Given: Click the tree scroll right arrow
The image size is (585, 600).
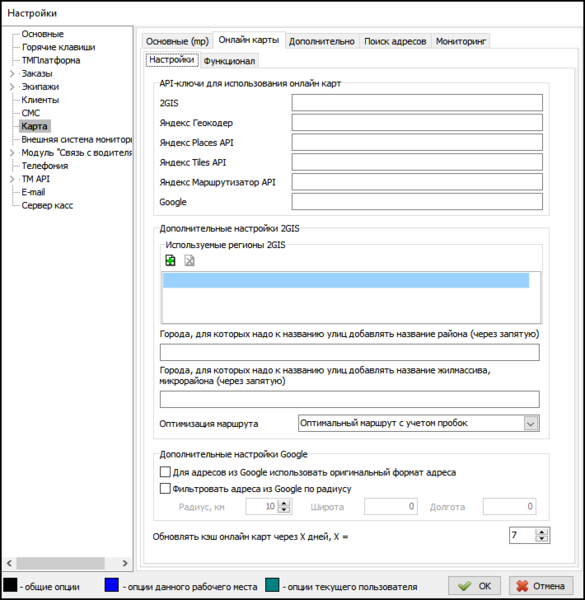Looking at the screenshot, I should [x=125, y=563].
